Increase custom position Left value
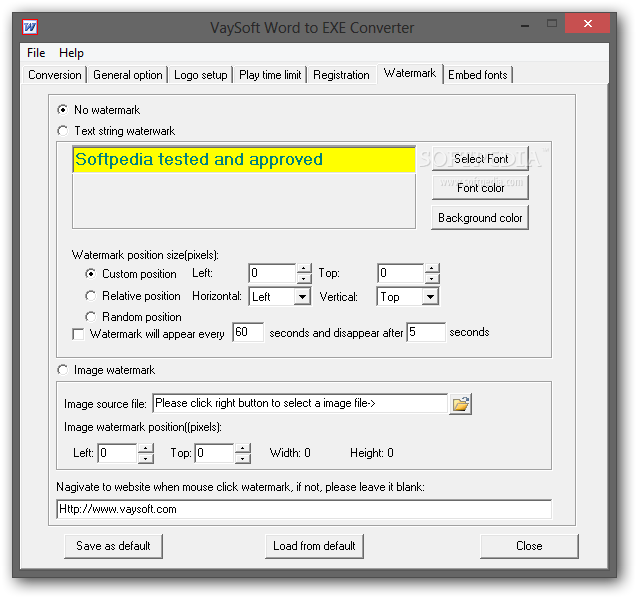The width and height of the screenshot is (637, 598). coord(304,268)
